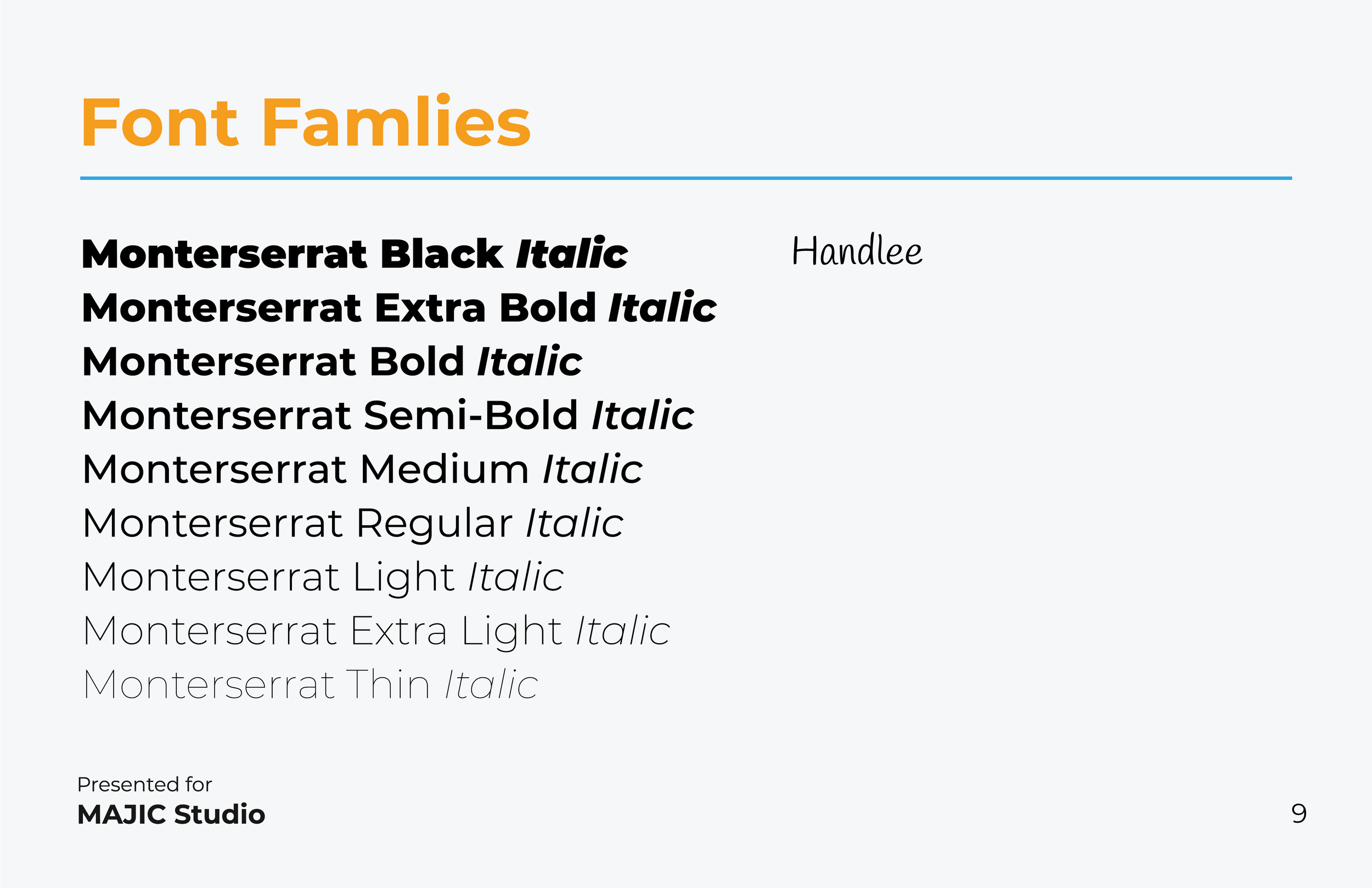
Task: Click the word Italic in Thin line
Action: [x=492, y=684]
